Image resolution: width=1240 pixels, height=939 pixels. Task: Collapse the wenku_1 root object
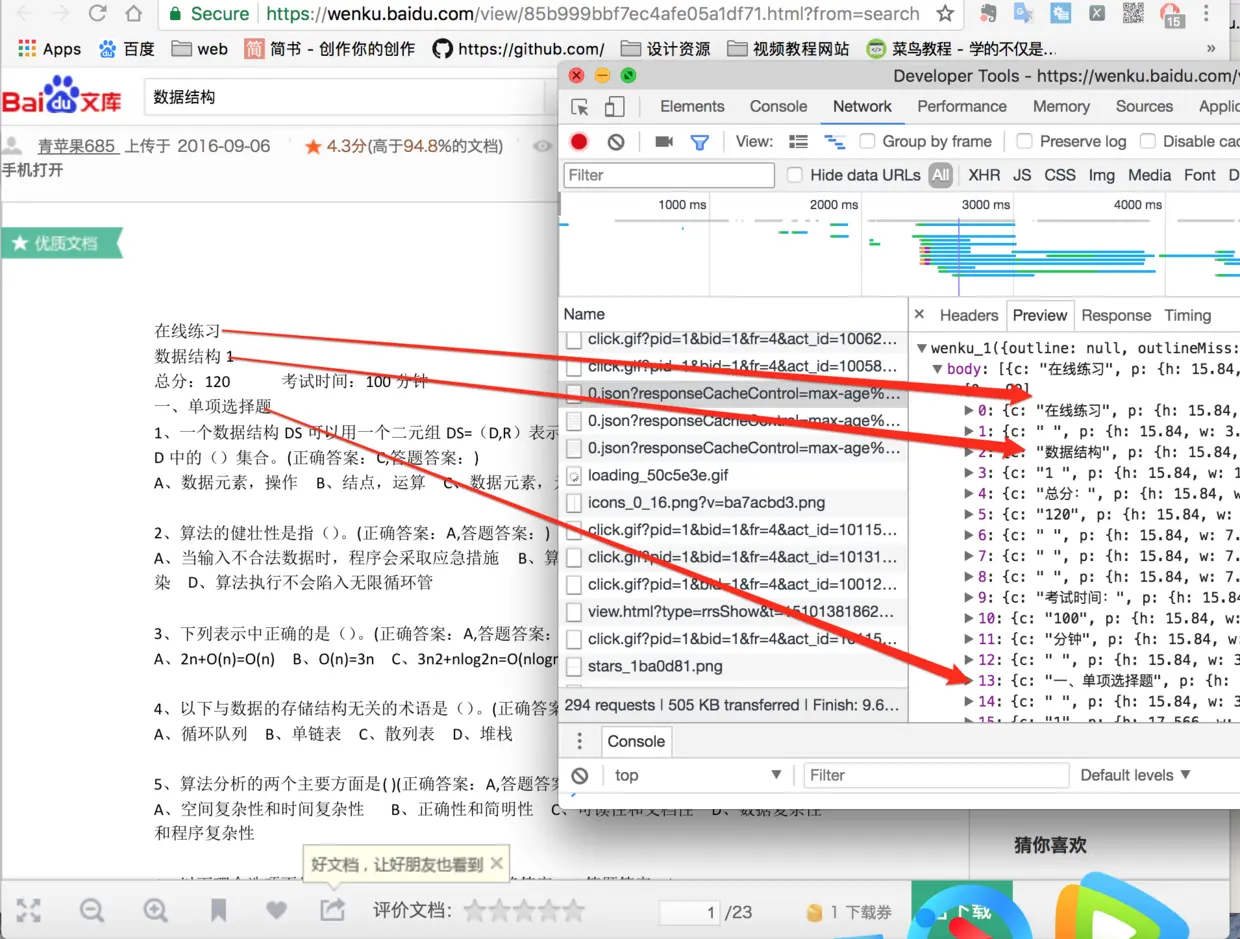pyautogui.click(x=922, y=348)
